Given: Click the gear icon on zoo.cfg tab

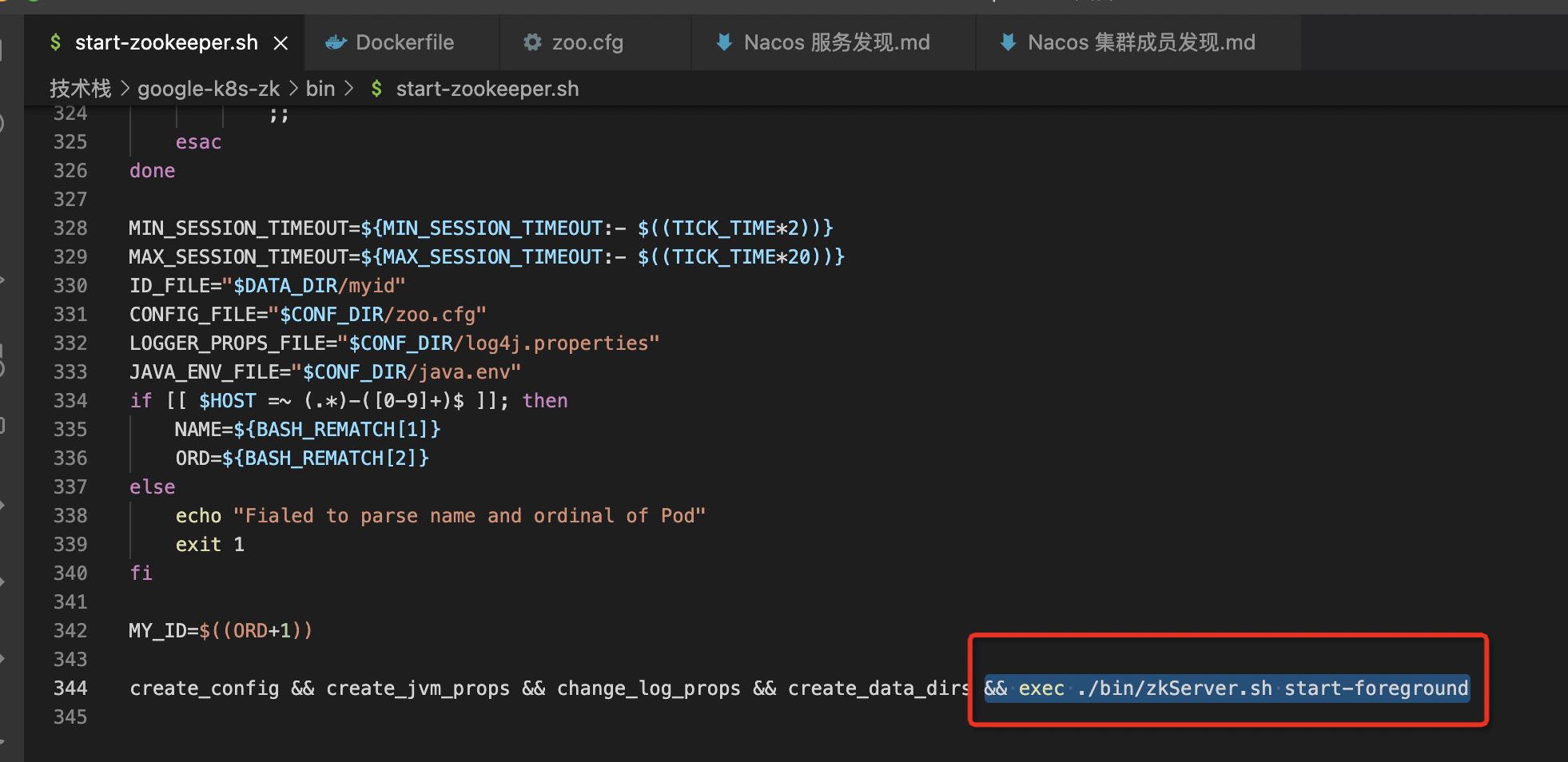Looking at the screenshot, I should point(532,42).
